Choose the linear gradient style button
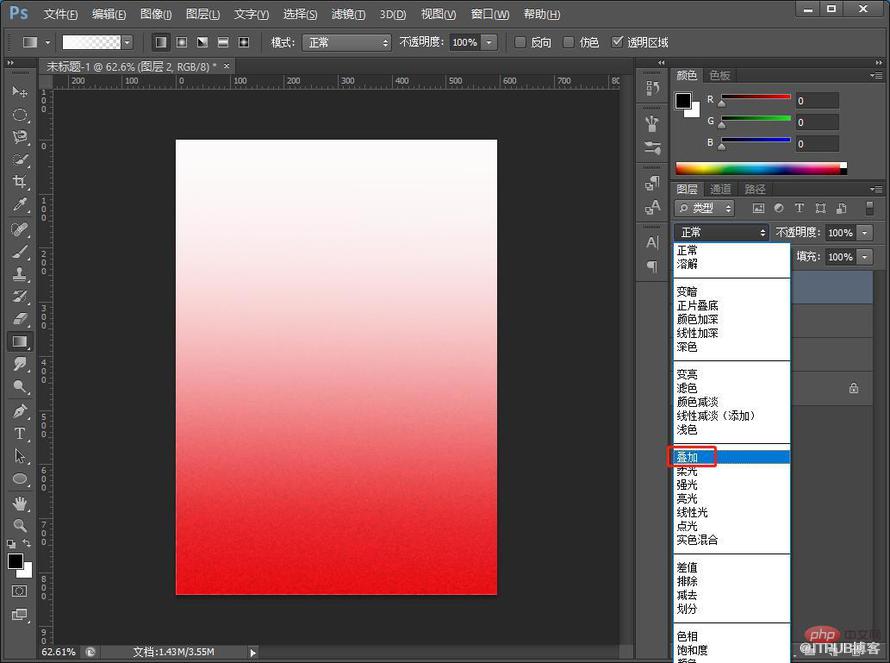This screenshot has width=890, height=663. (x=161, y=42)
